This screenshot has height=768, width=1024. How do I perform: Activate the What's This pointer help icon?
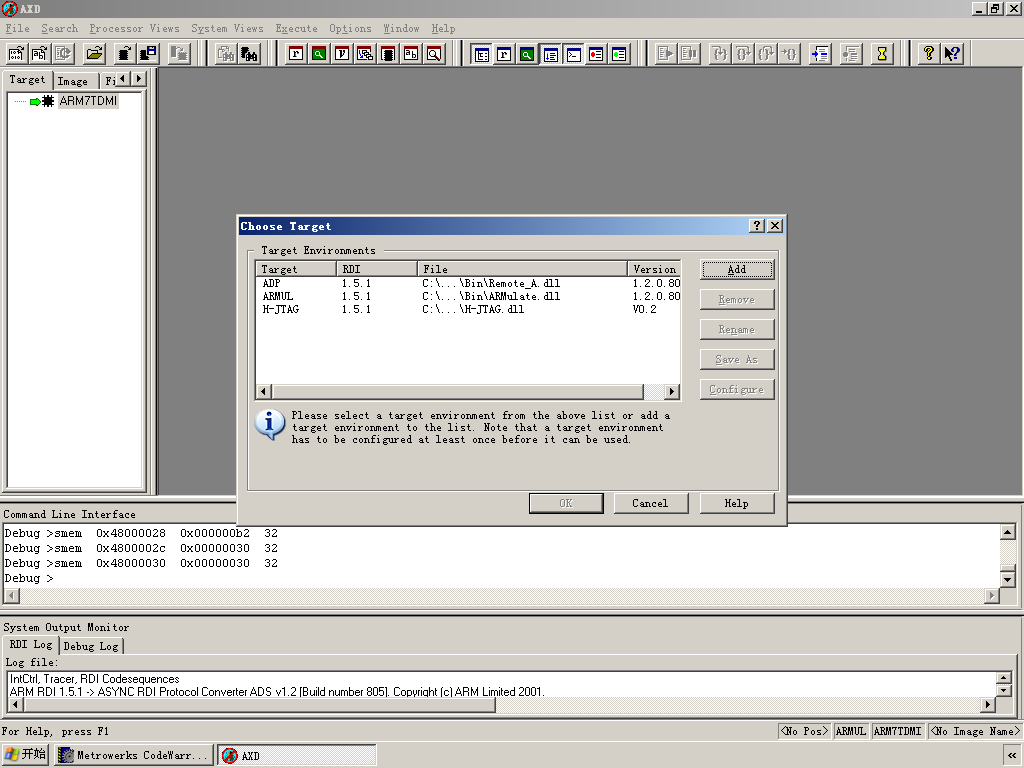point(952,54)
